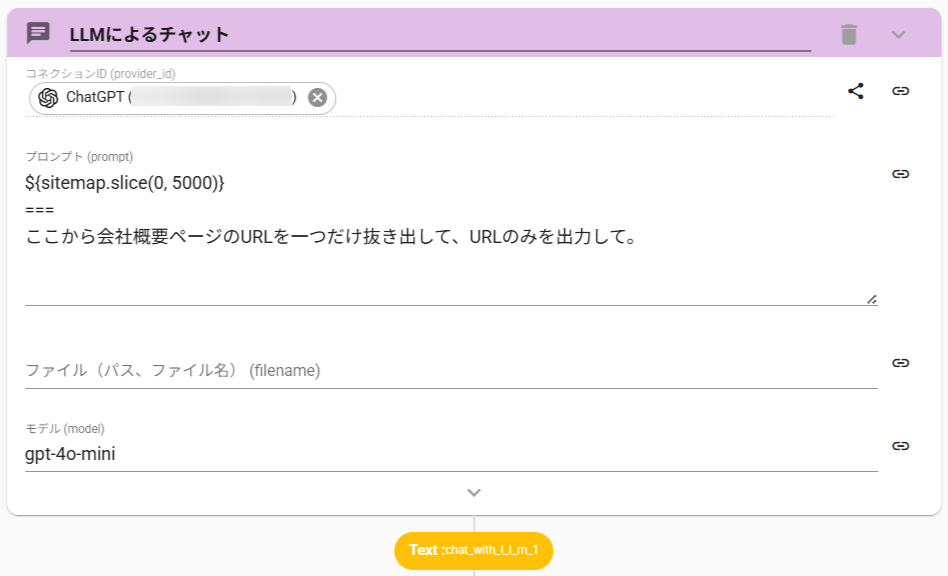Click the ChatGPT logo in the connection chip

(48, 97)
